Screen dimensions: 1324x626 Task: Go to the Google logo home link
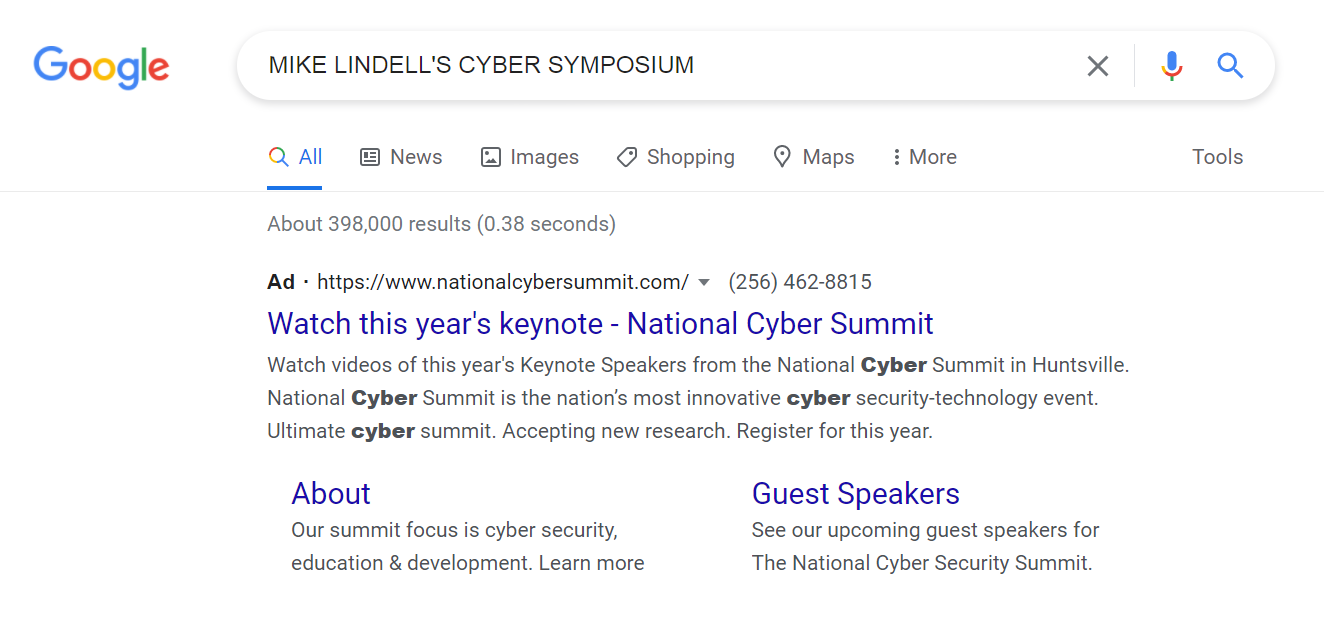pyautogui.click(x=101, y=67)
